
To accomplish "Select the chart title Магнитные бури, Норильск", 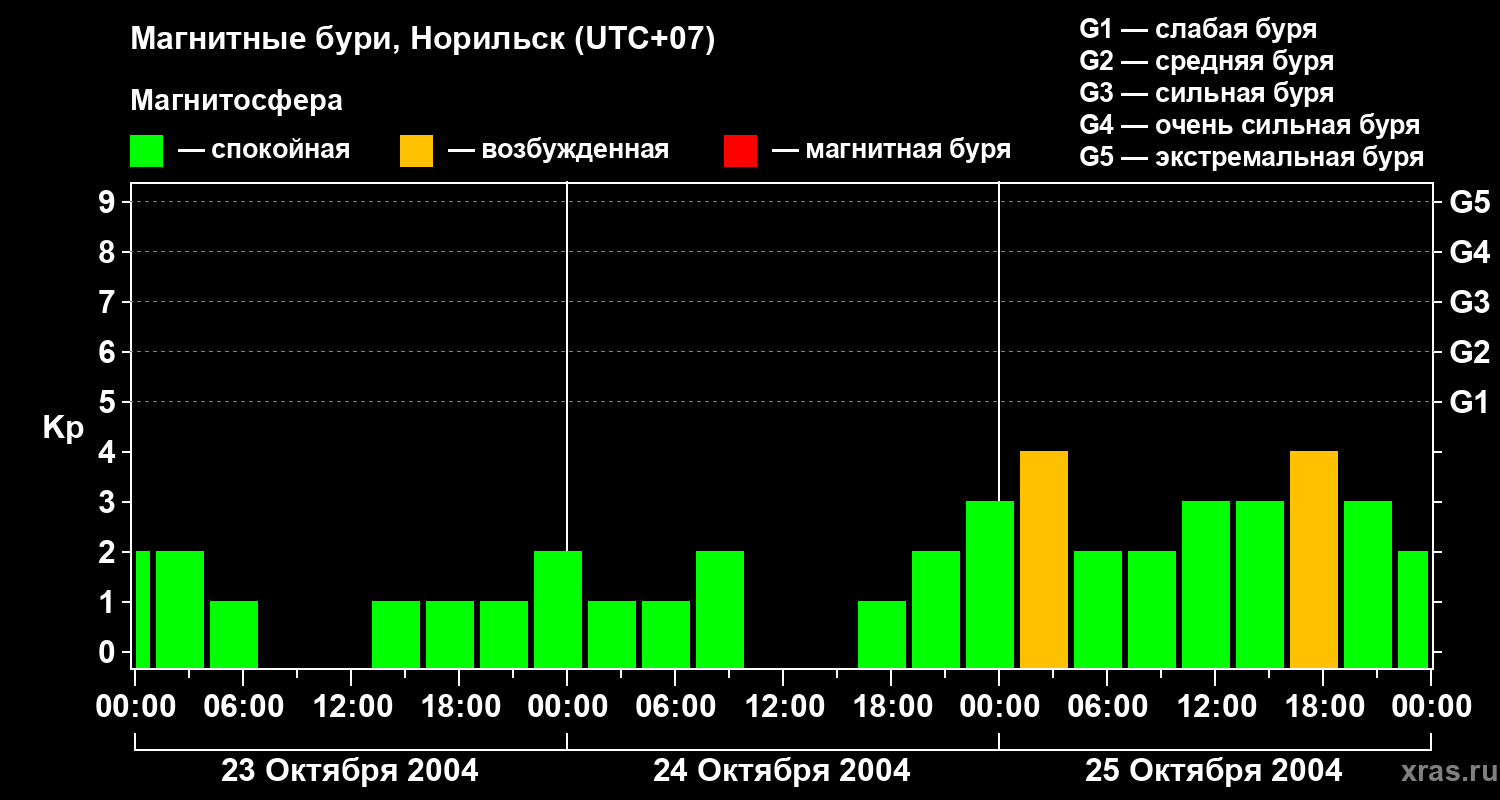I will point(423,40).
